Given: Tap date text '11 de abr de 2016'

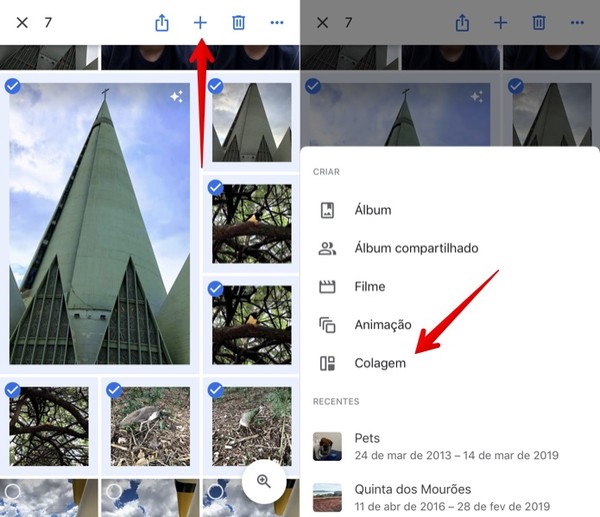Looking at the screenshot, I should (x=399, y=507).
